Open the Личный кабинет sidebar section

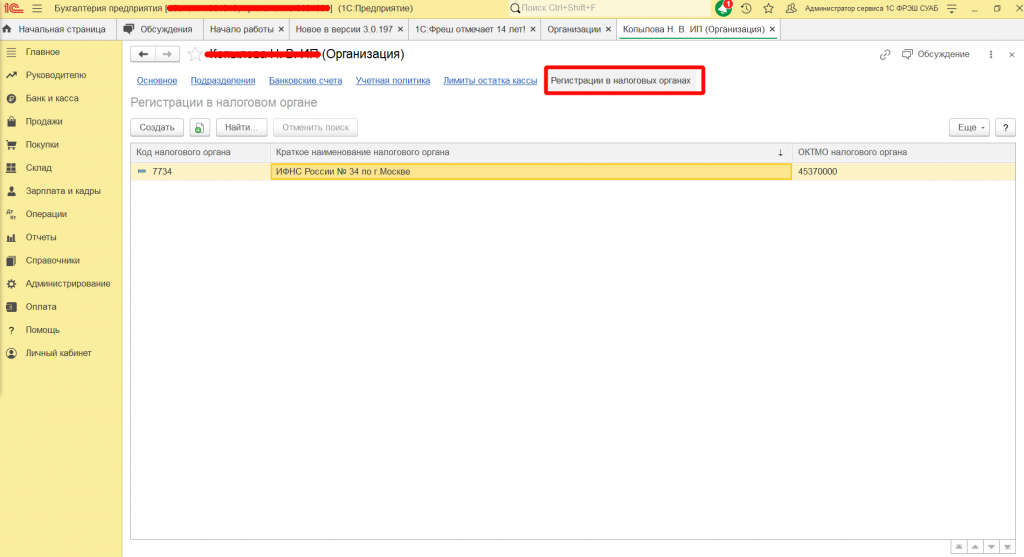coord(58,353)
